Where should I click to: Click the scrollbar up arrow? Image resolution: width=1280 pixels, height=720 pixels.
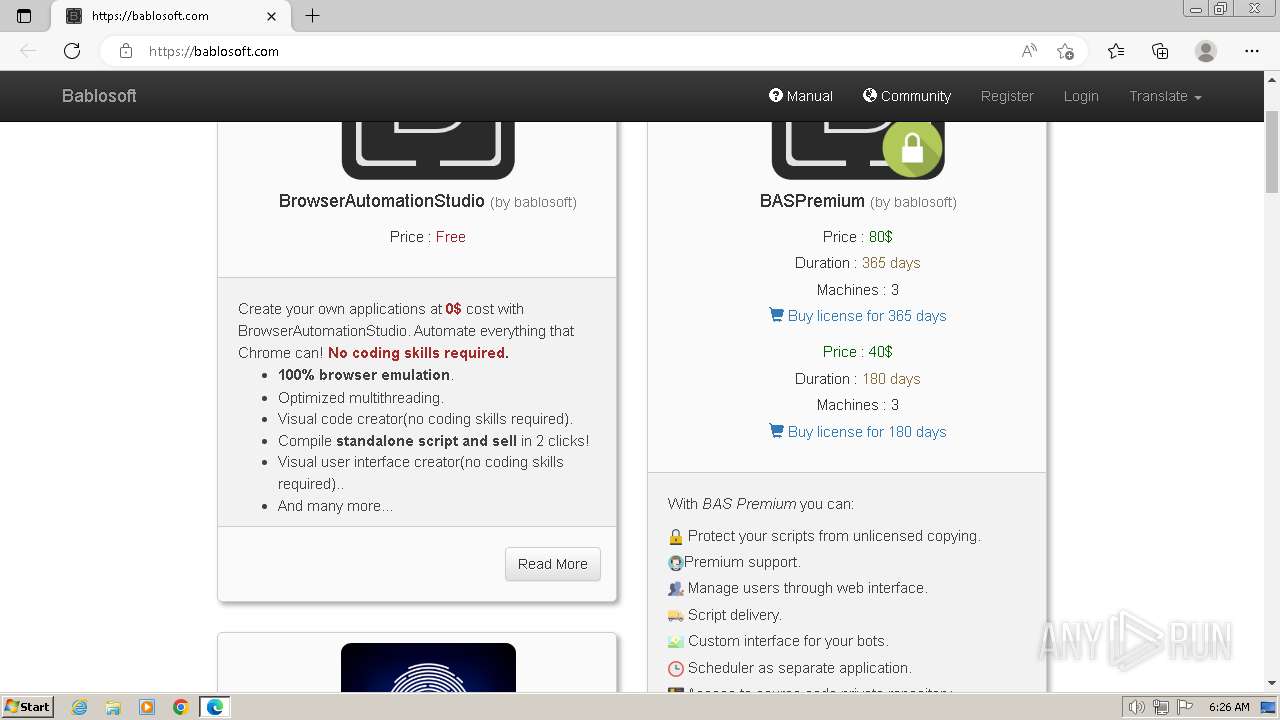coord(1272,79)
